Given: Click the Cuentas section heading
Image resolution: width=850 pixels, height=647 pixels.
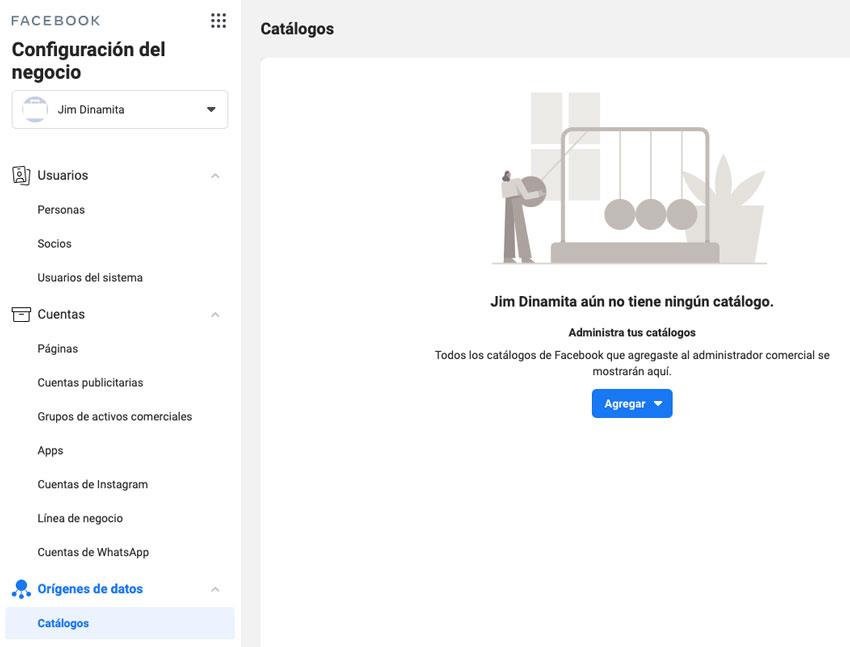Looking at the screenshot, I should pyautogui.click(x=61, y=314).
